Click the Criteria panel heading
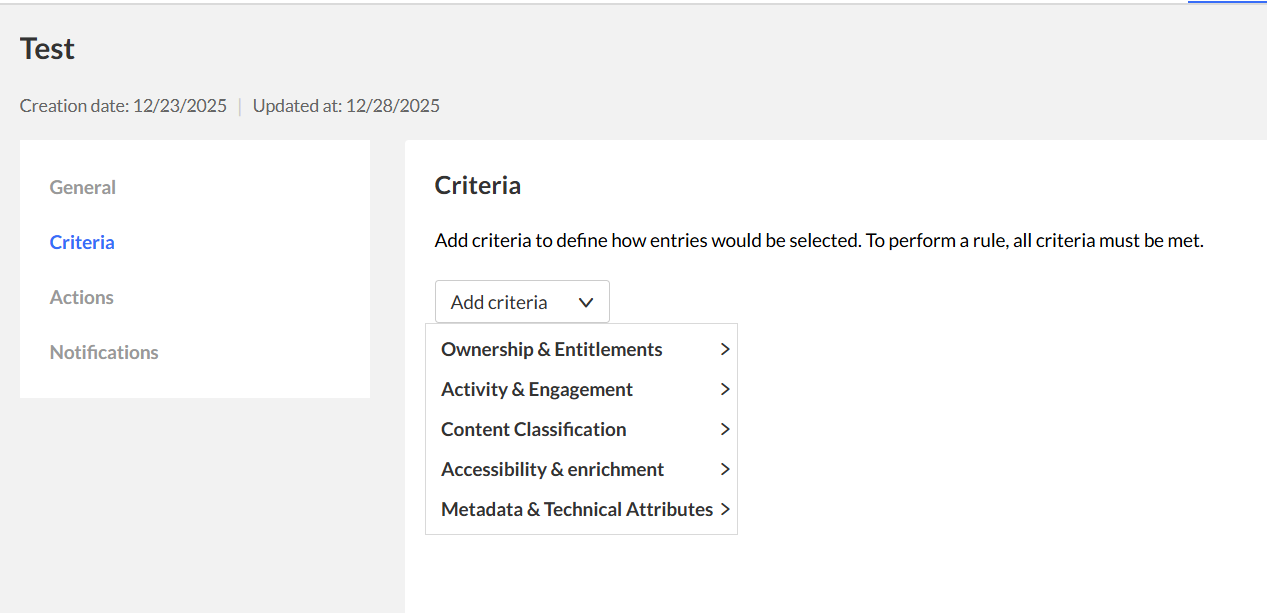Viewport: 1267px width, 613px height. click(x=478, y=185)
